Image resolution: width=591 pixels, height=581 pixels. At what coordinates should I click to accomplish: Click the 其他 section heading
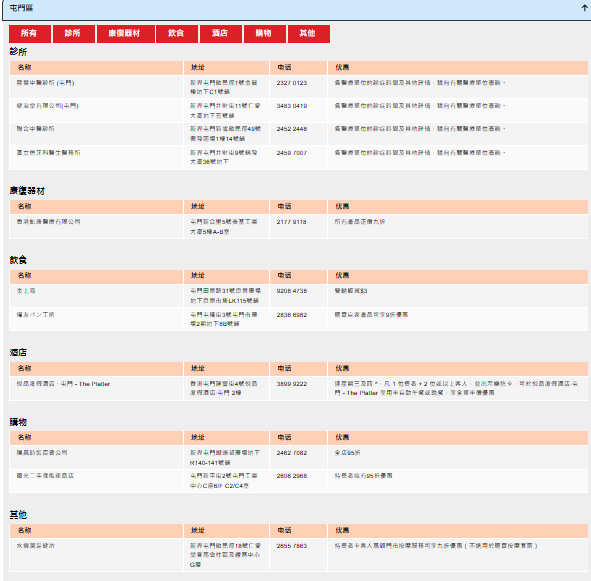point(18,515)
